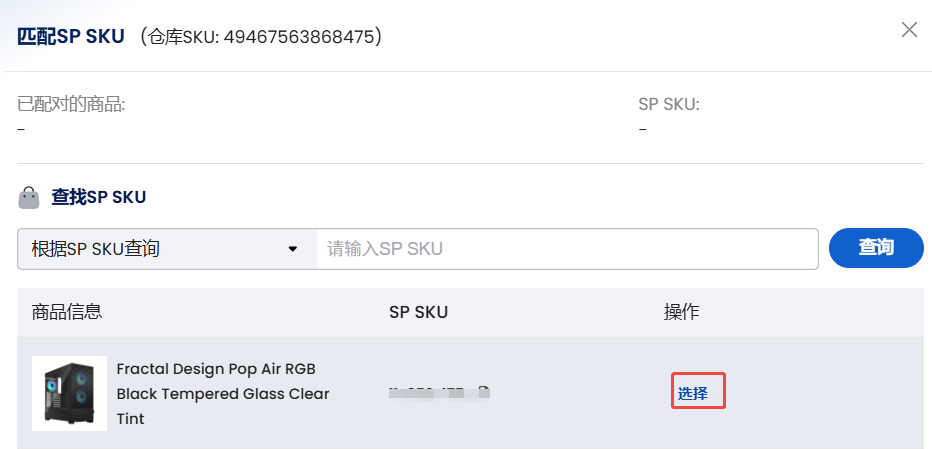
Task: Close the 匹配SP SKU dialog
Action: click(909, 30)
